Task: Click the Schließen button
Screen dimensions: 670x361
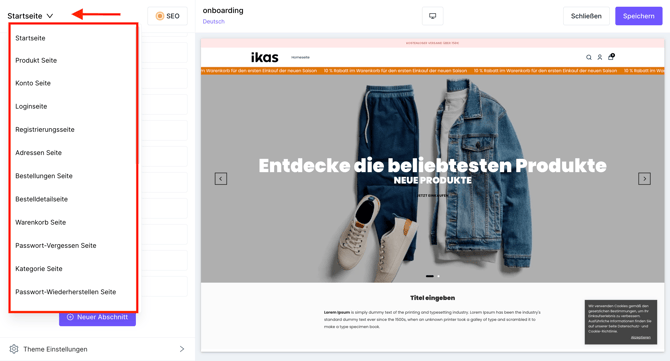Action: 586,16
